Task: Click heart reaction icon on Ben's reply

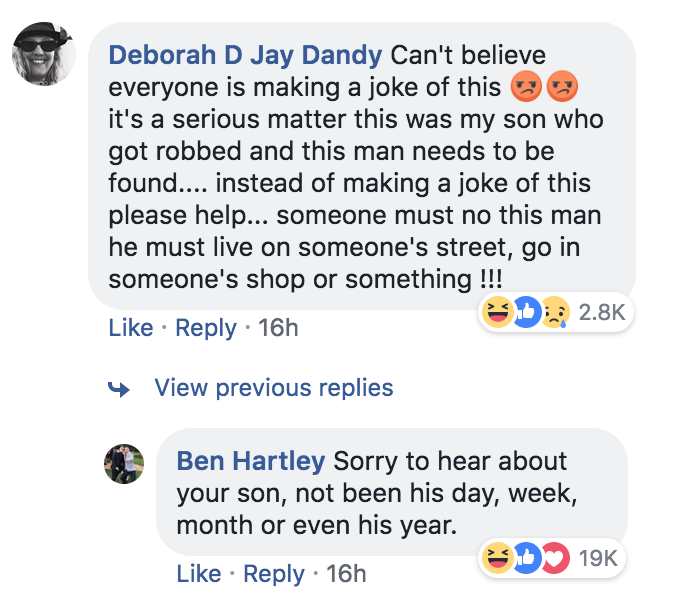Action: click(x=553, y=558)
